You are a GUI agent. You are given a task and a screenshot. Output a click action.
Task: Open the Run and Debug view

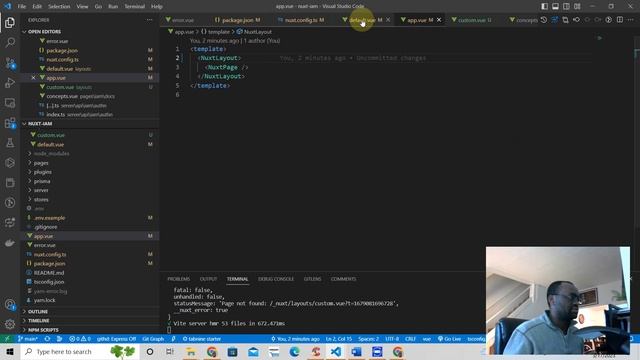10,83
